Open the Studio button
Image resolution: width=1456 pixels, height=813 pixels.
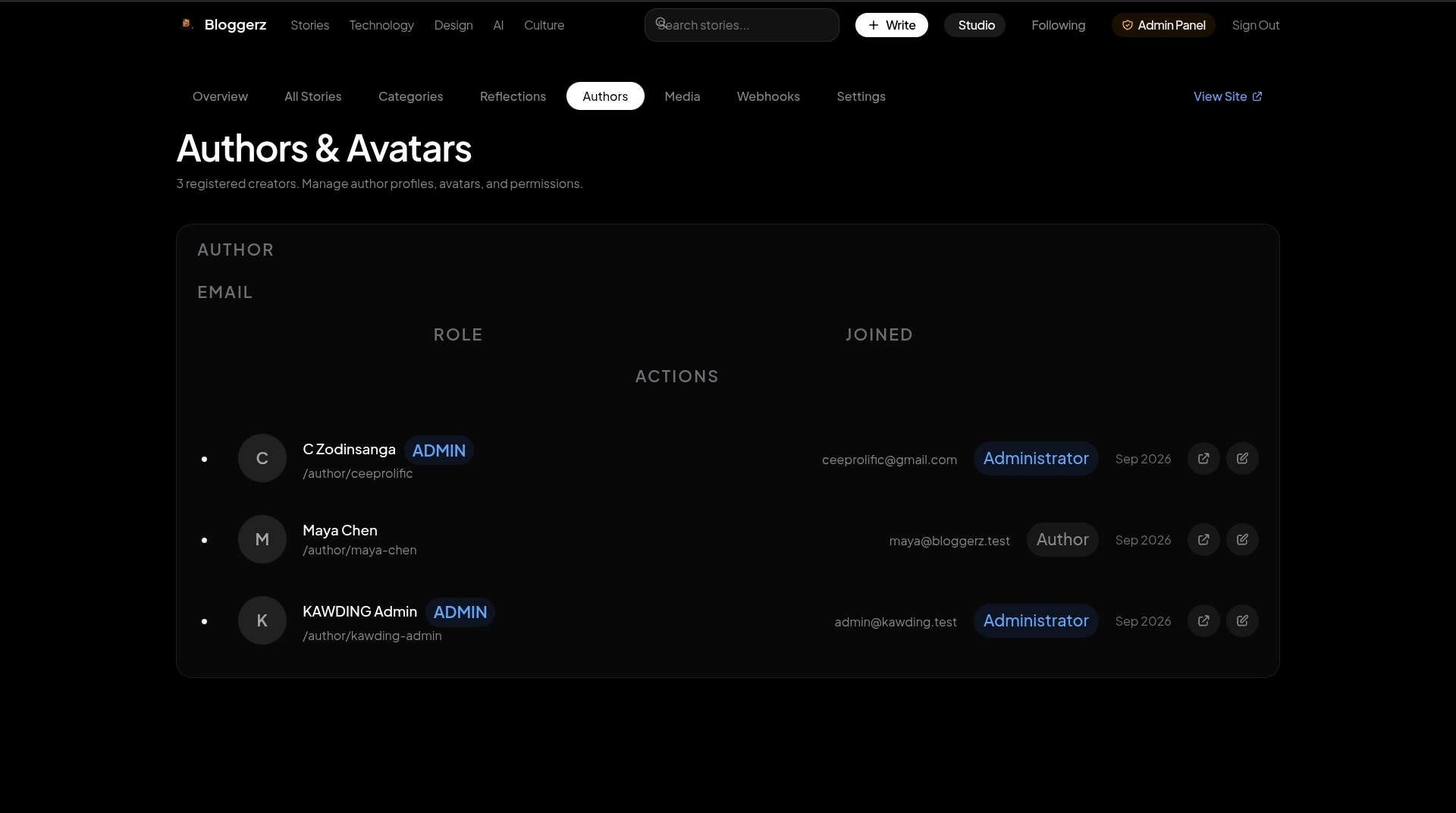coord(975,25)
